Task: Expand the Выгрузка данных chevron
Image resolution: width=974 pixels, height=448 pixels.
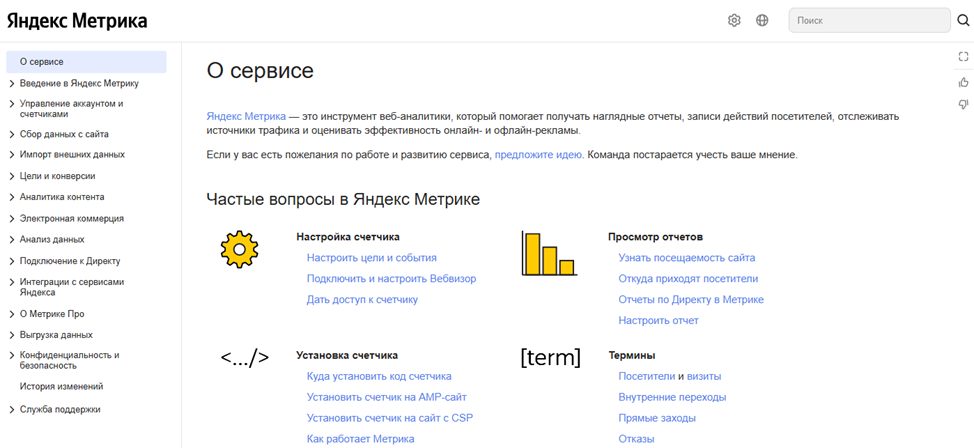Action: (x=12, y=335)
